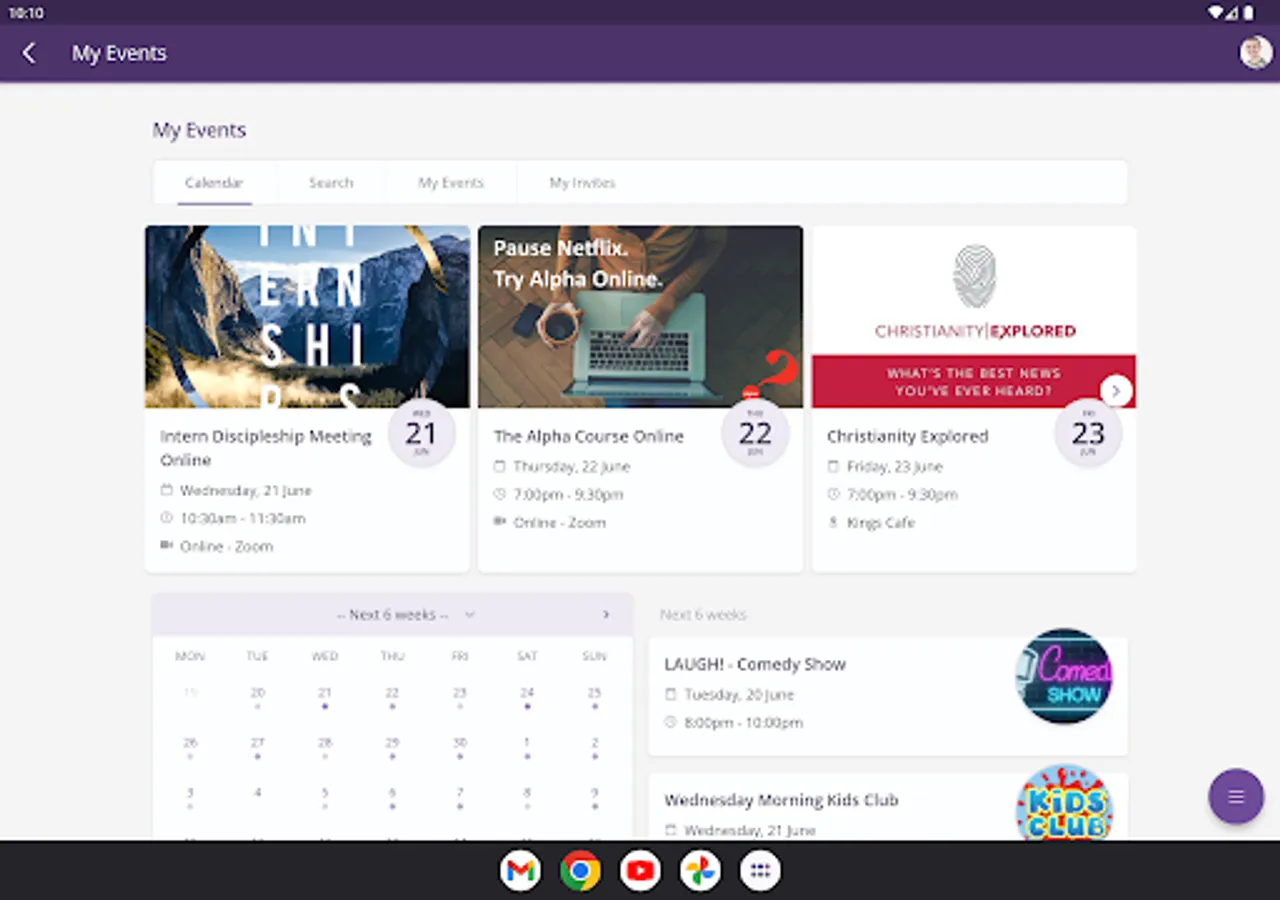
Task: Click the WED column header in calendar
Action: coord(325,656)
